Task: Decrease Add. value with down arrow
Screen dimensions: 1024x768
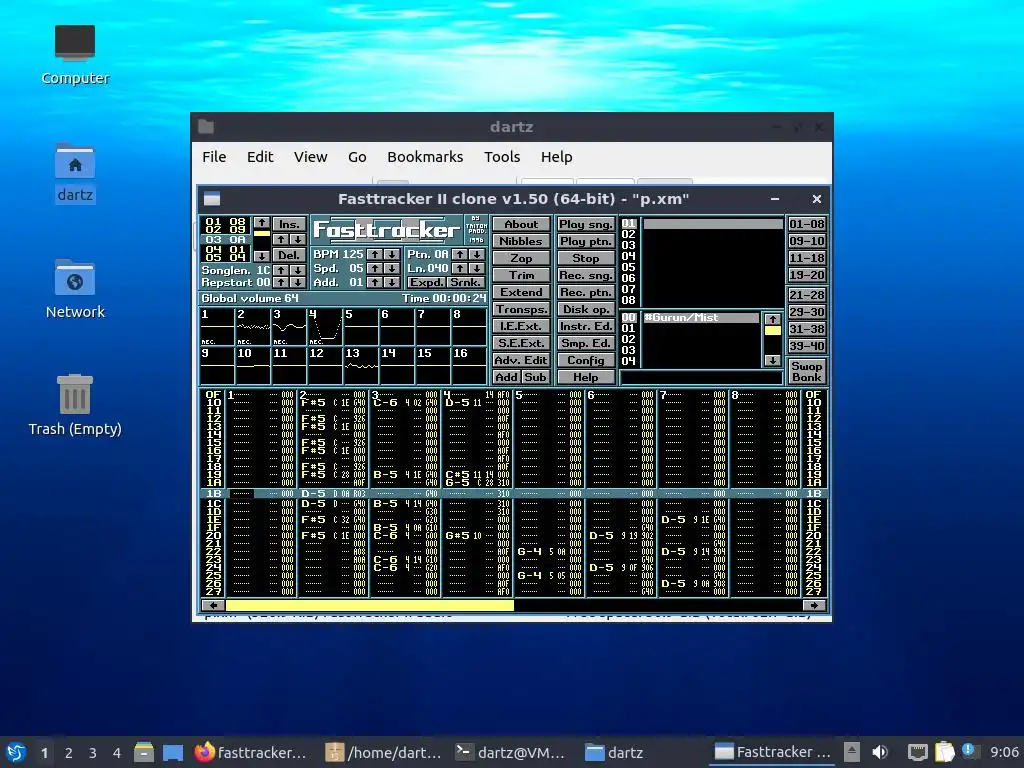Action: click(x=391, y=283)
